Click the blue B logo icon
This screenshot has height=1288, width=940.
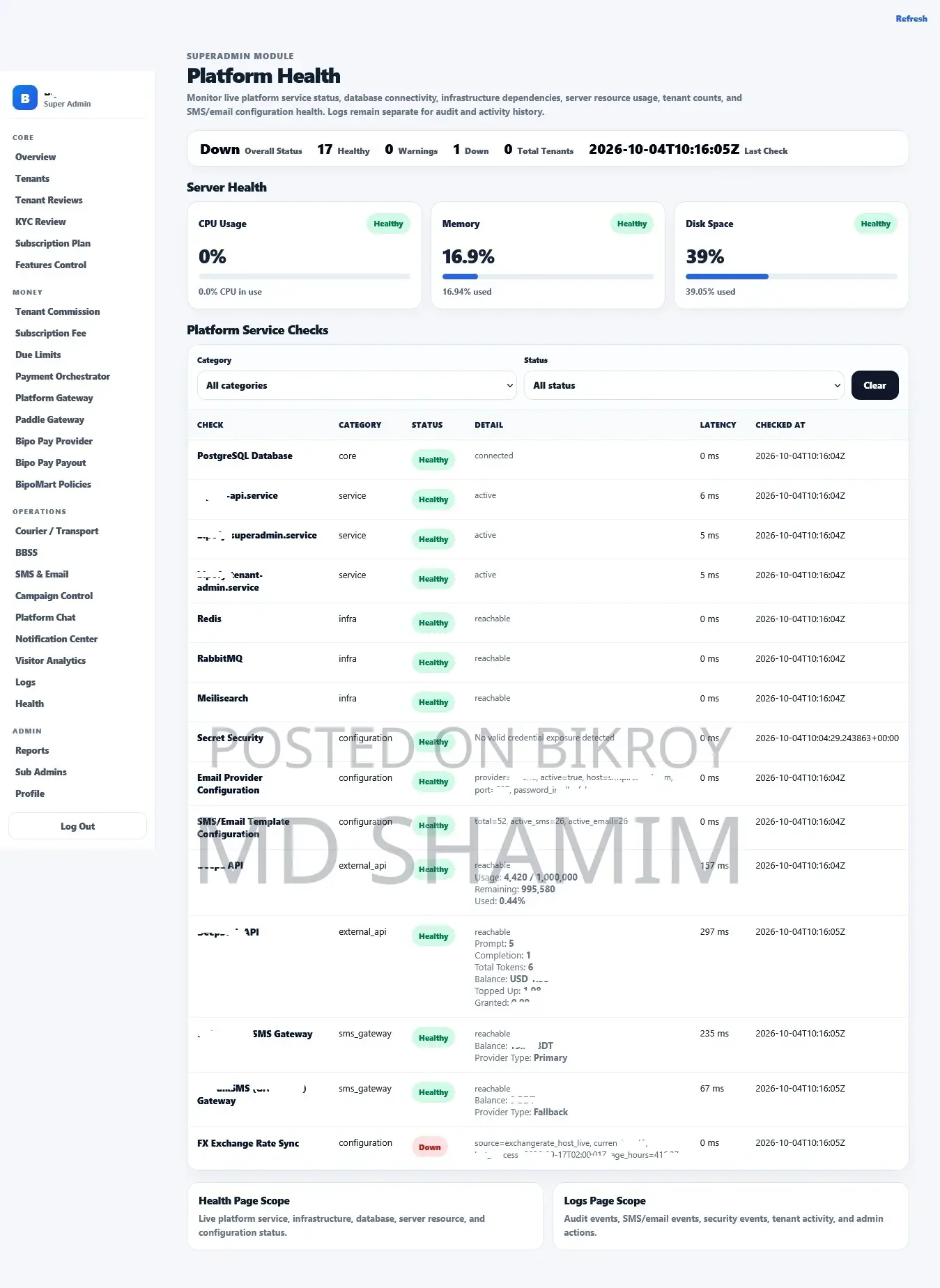(x=25, y=98)
